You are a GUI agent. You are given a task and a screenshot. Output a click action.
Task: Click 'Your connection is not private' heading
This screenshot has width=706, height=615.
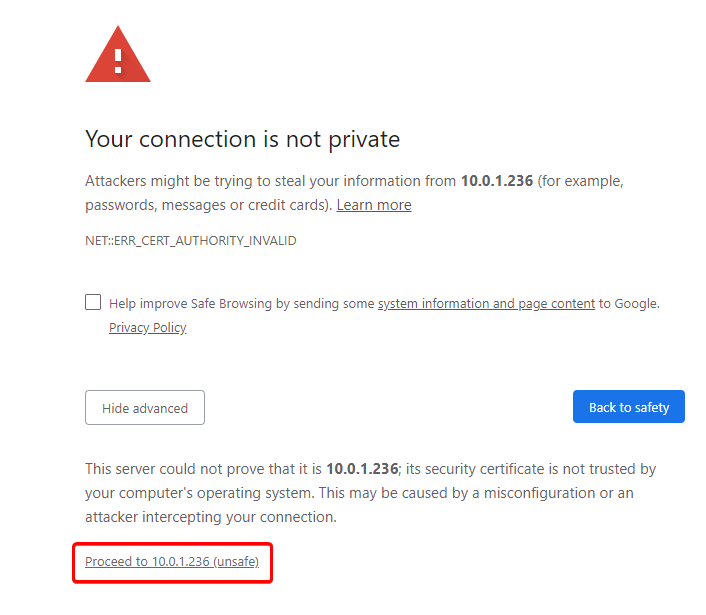243,139
